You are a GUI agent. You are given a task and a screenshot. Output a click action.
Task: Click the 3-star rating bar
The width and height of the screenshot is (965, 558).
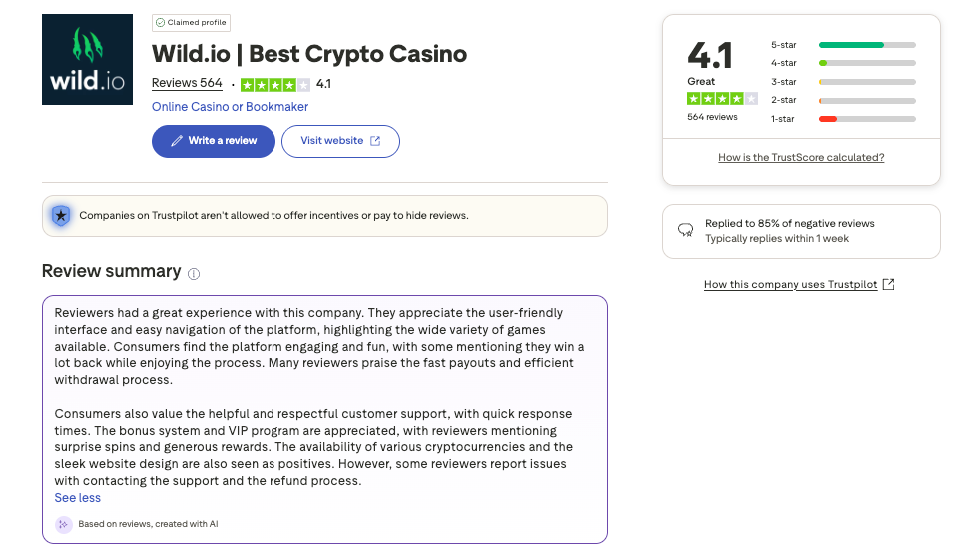[x=867, y=82]
